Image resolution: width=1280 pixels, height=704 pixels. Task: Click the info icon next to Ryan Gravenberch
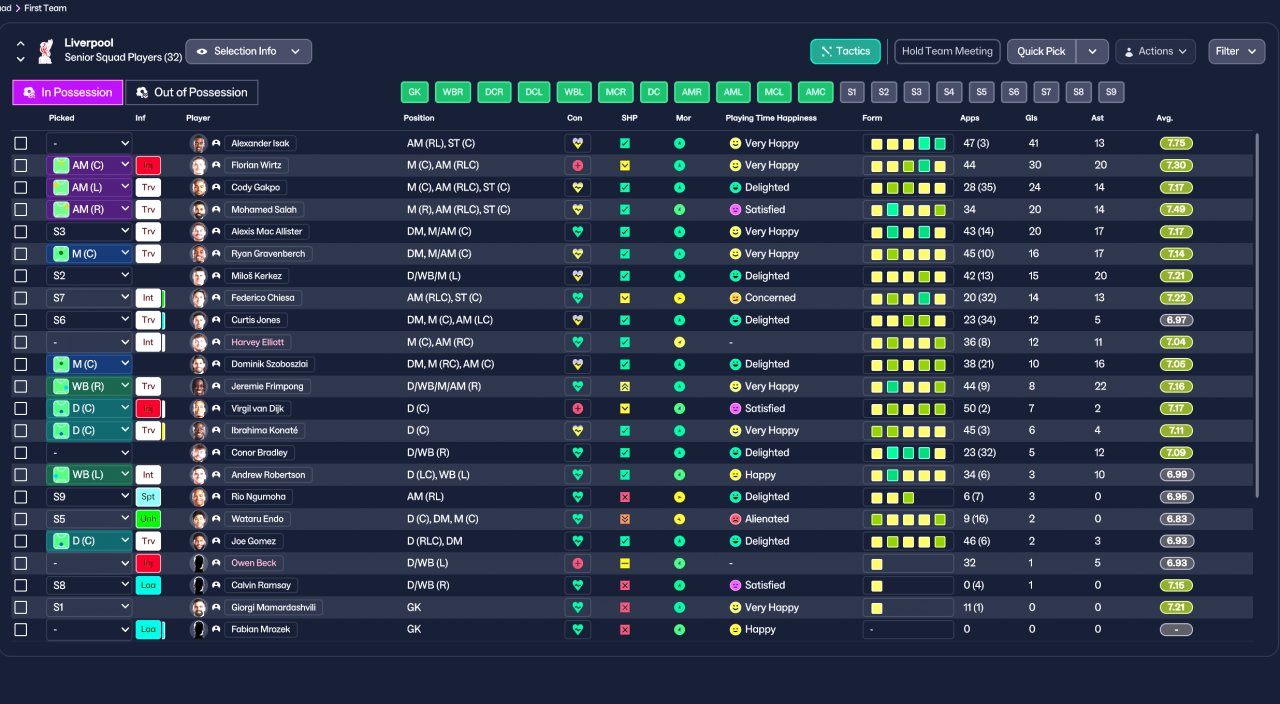(x=216, y=254)
